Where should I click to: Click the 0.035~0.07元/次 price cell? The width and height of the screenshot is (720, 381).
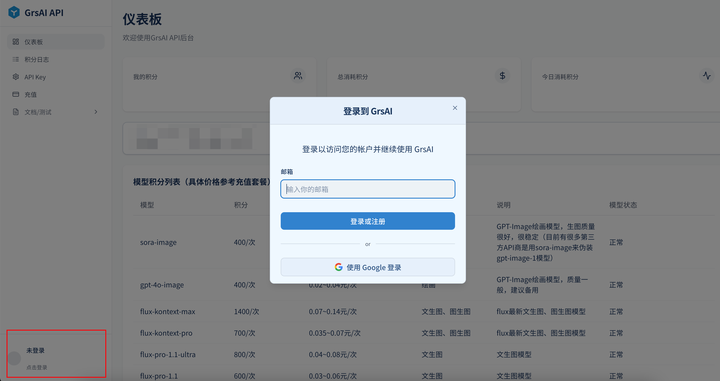click(x=334, y=333)
